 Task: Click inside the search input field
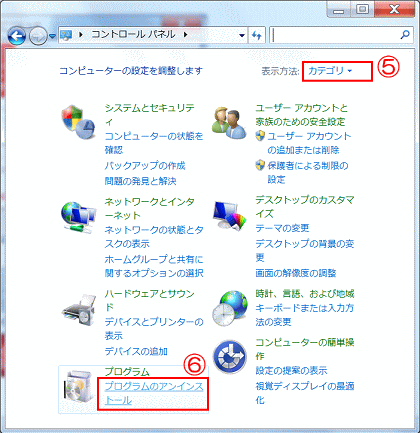point(335,35)
